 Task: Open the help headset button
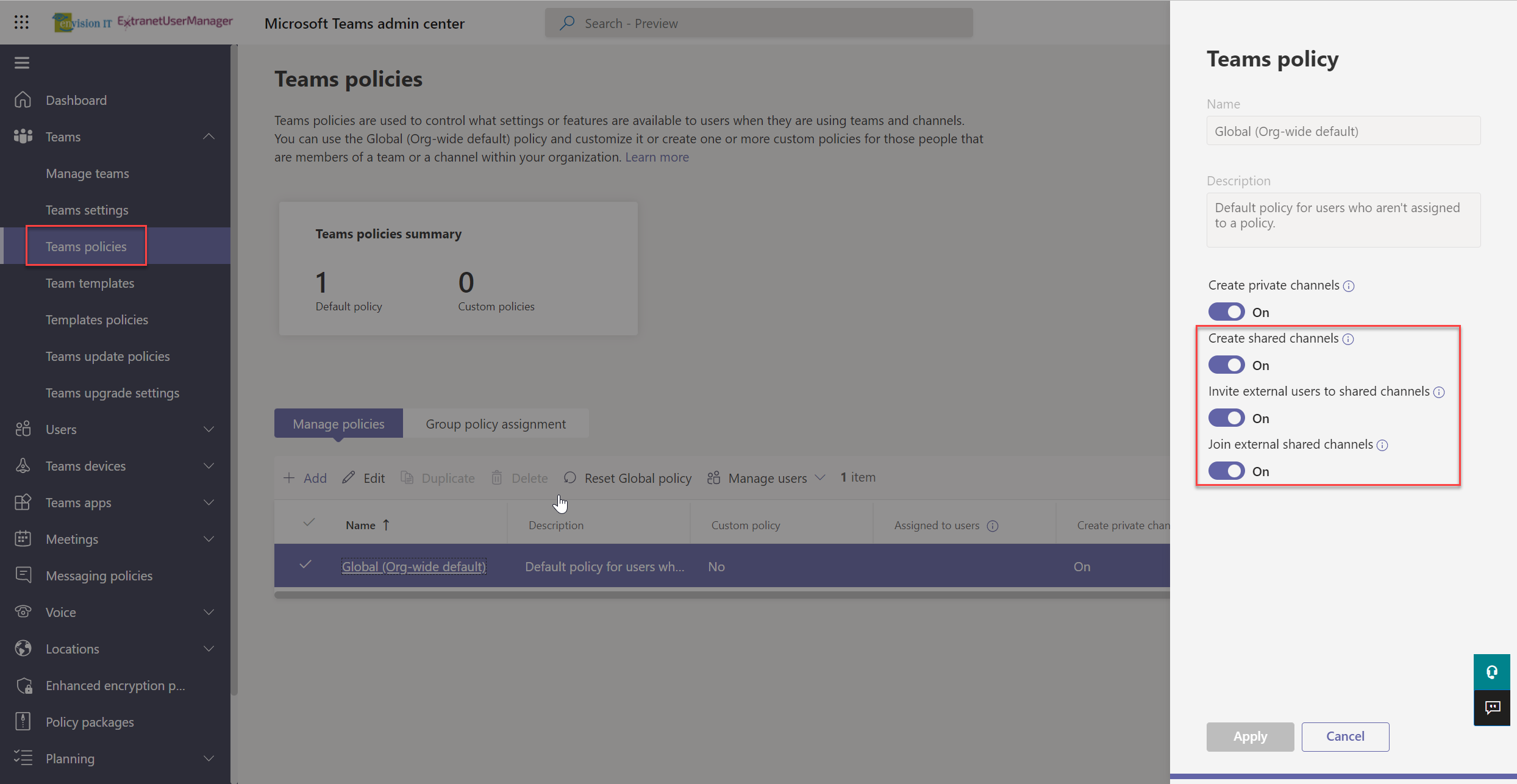tap(1491, 672)
